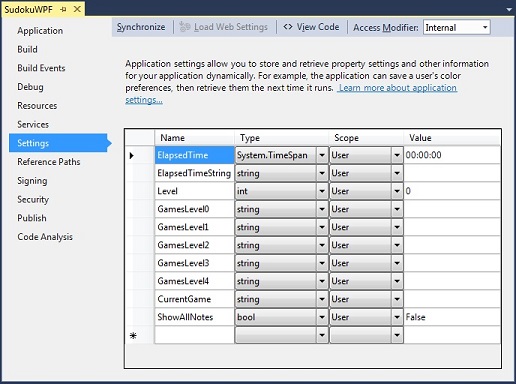Click the CurrentGame name cell
Image resolution: width=516 pixels, height=384 pixels.
[195, 299]
